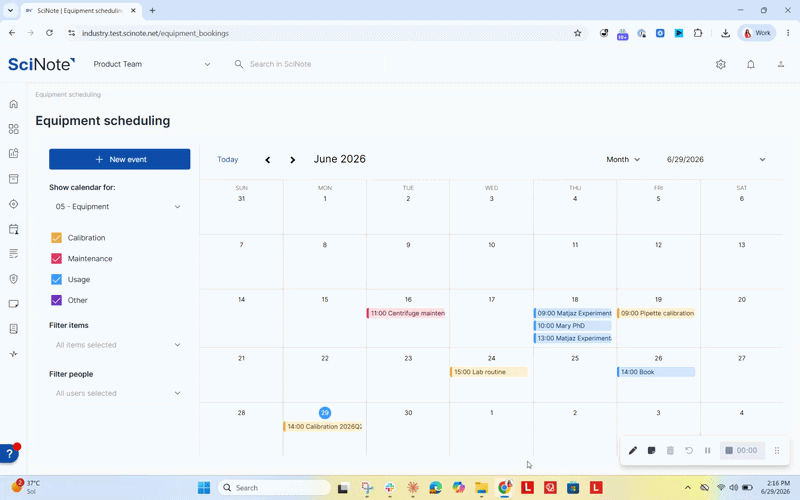This screenshot has width=800, height=500.
Task: Open the Inventories archive icon in sidebar
Action: (14, 179)
